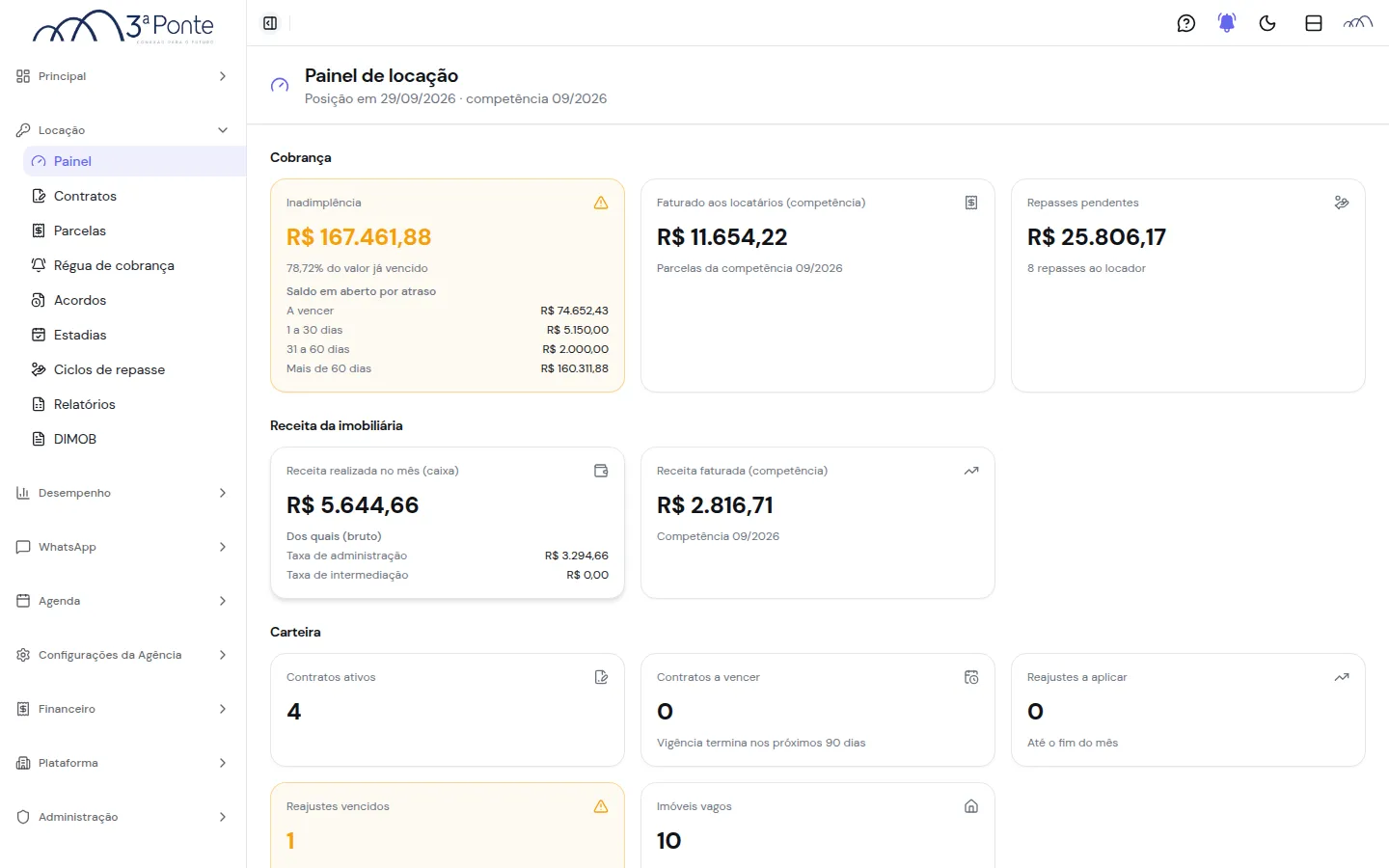Open the Painel sidebar item

[134, 161]
